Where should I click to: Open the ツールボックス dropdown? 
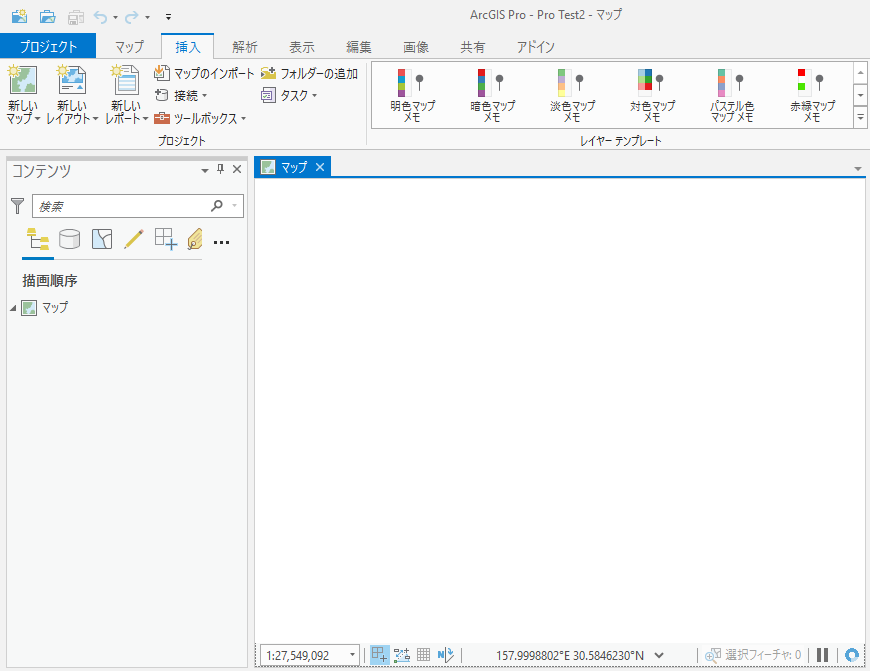[200, 118]
